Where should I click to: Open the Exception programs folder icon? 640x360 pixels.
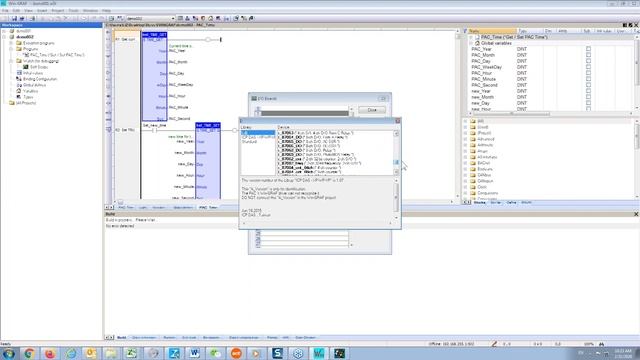pyautogui.click(x=19, y=43)
